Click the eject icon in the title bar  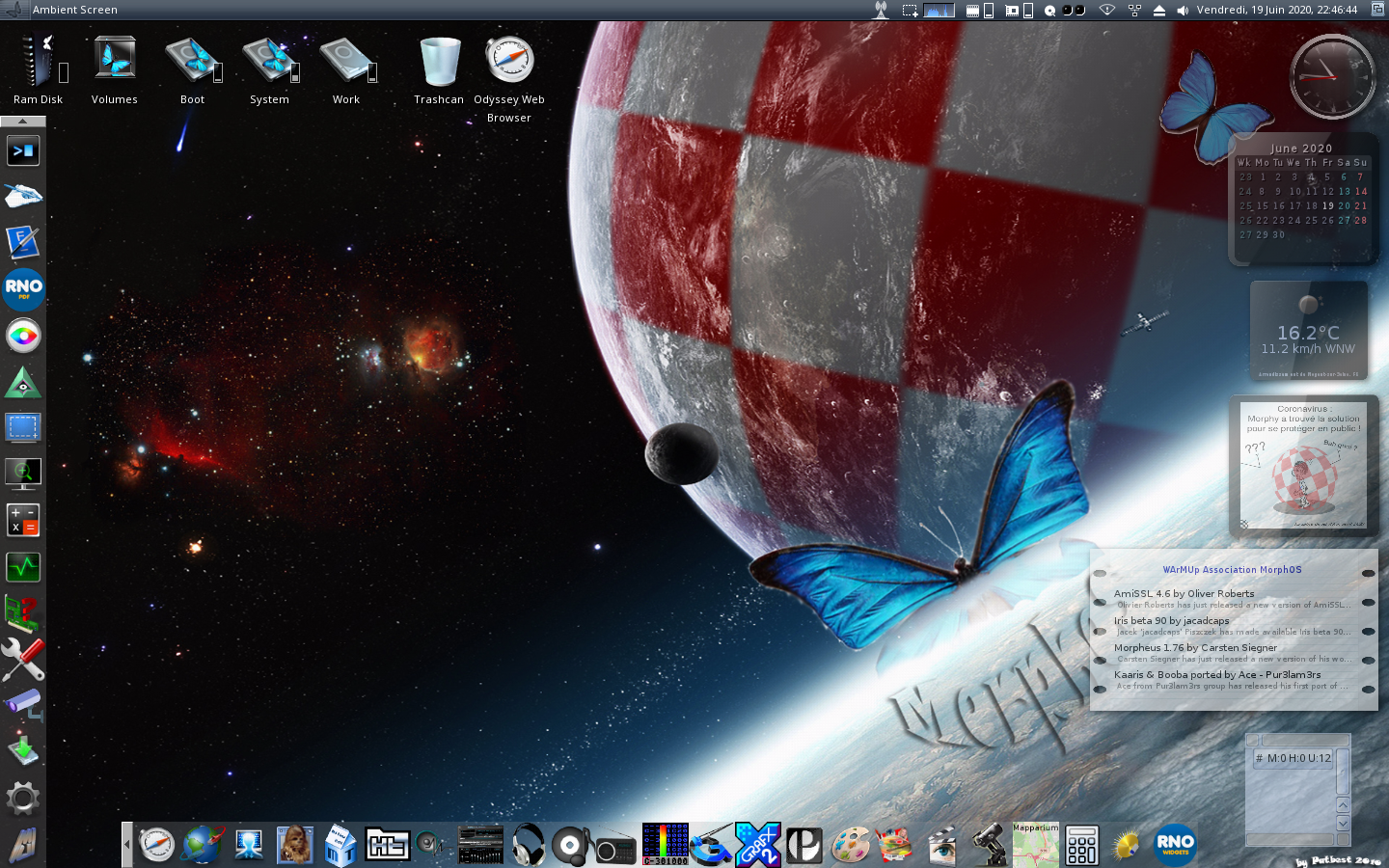point(1159,11)
